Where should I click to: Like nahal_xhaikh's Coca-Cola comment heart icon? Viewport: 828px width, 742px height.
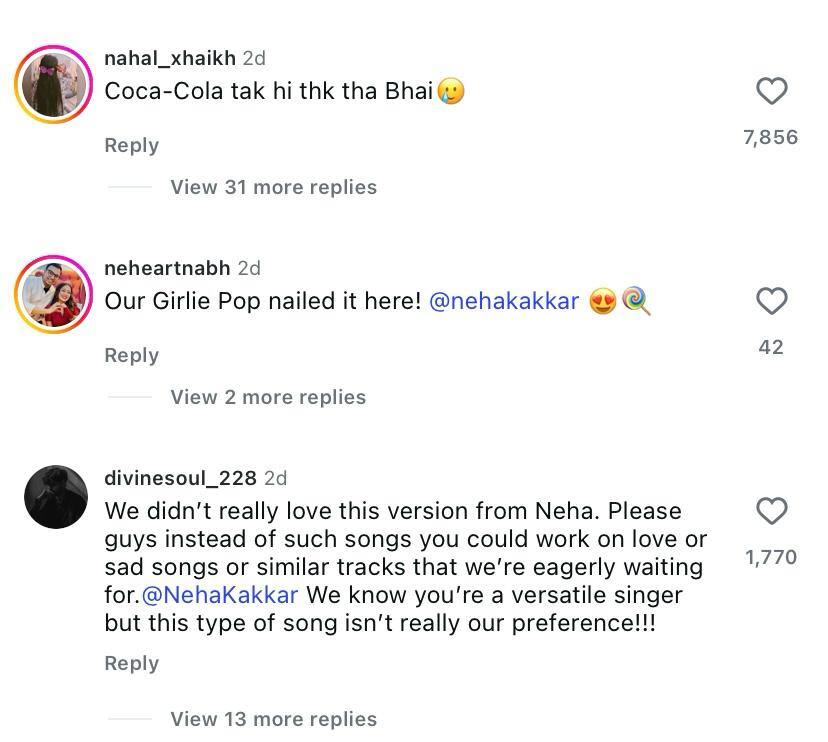770,91
